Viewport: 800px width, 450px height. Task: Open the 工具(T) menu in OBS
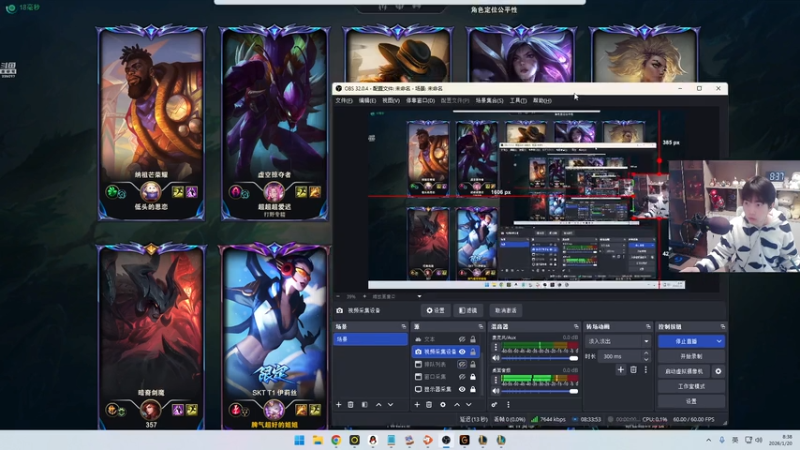[x=518, y=101]
